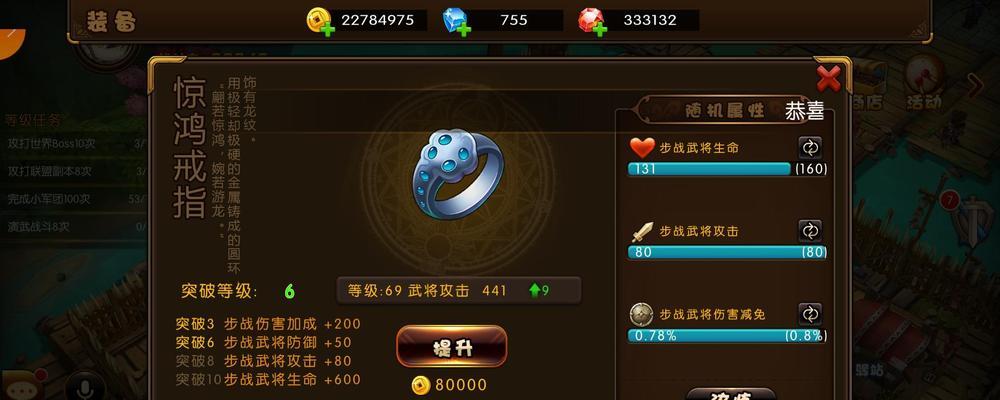Click the 提升 upgrade button

click(x=452, y=347)
